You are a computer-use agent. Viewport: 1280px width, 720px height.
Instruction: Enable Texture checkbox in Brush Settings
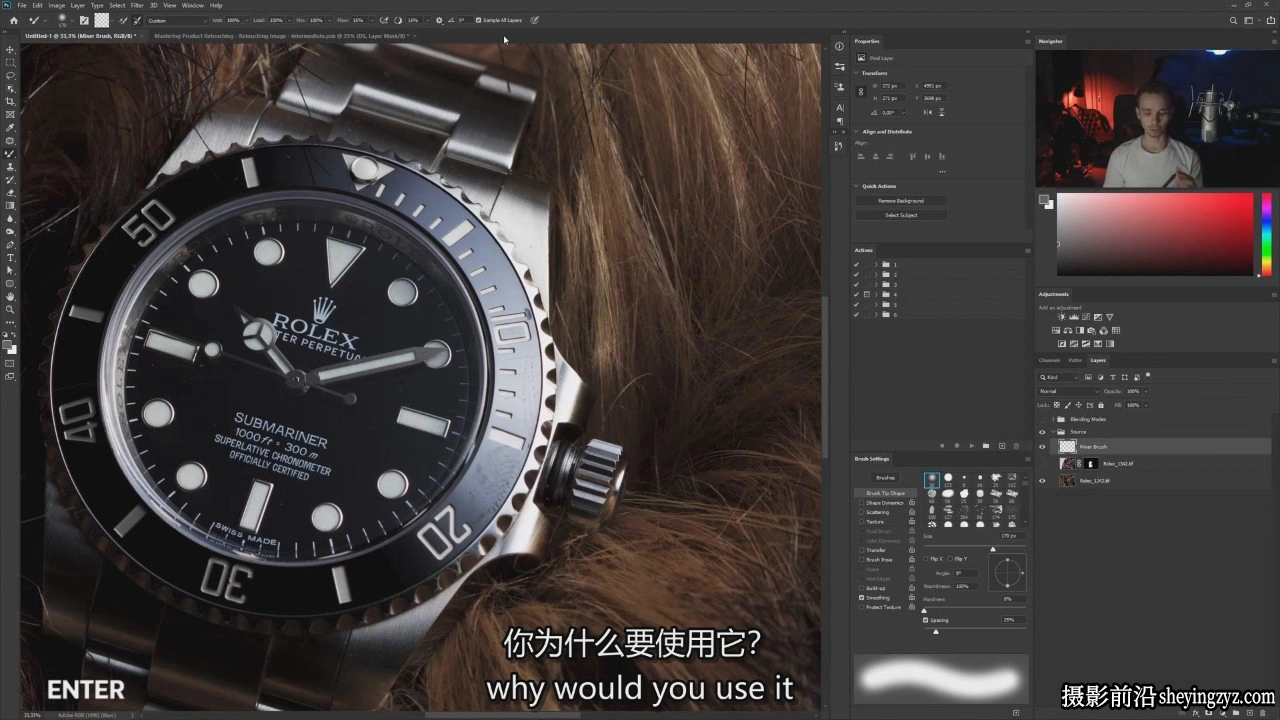[x=862, y=522]
